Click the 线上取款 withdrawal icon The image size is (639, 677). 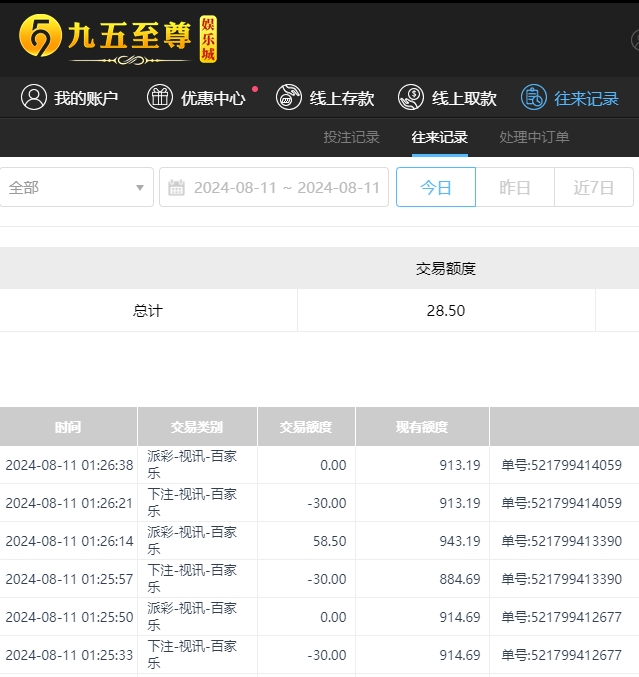(x=411, y=98)
